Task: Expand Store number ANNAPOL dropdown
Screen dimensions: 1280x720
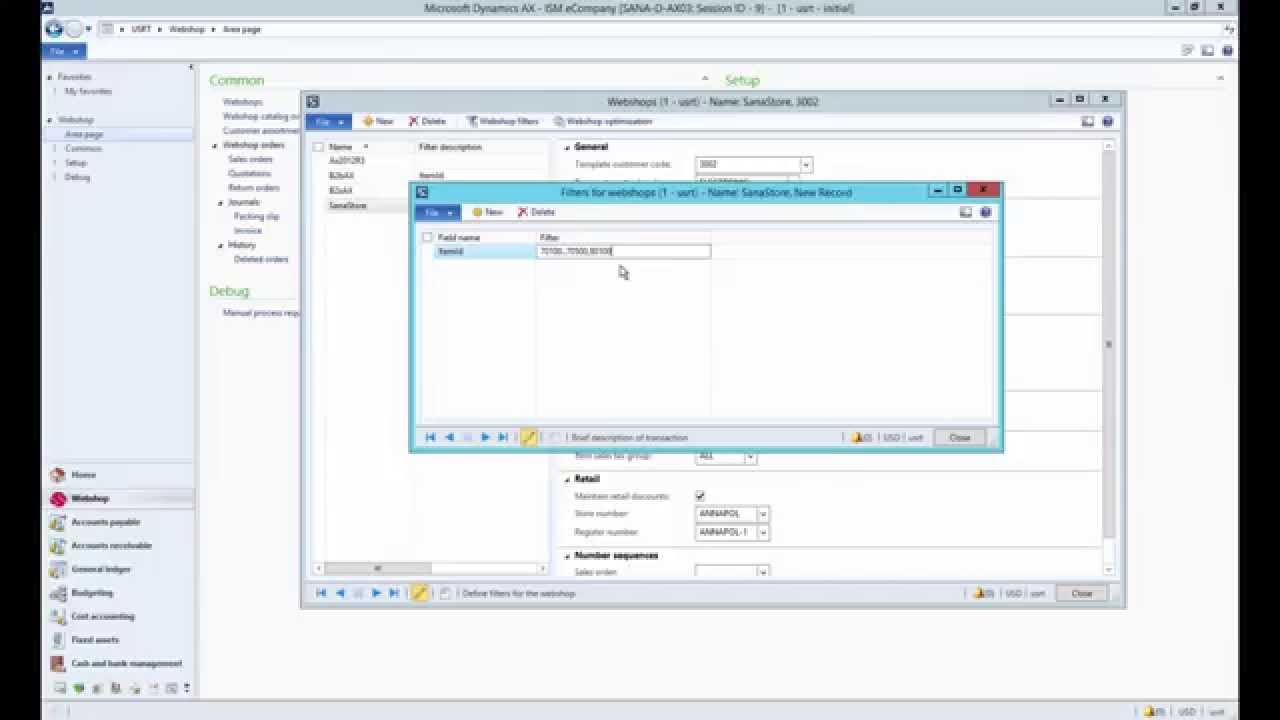Action: tap(763, 514)
